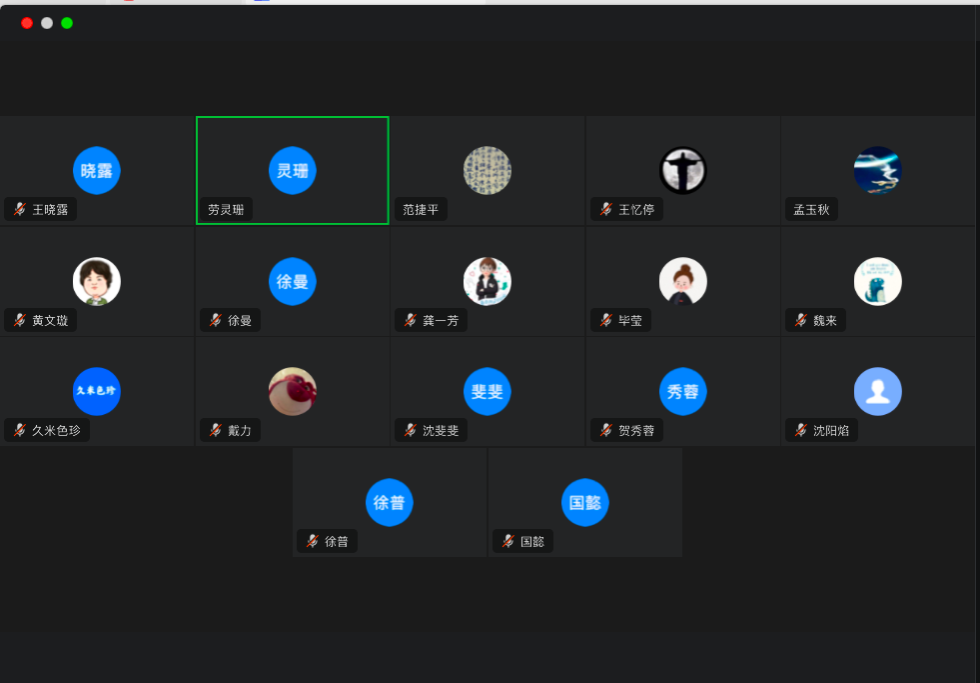Click the 斐斐 avatar circle
The width and height of the screenshot is (980, 683).
click(487, 391)
